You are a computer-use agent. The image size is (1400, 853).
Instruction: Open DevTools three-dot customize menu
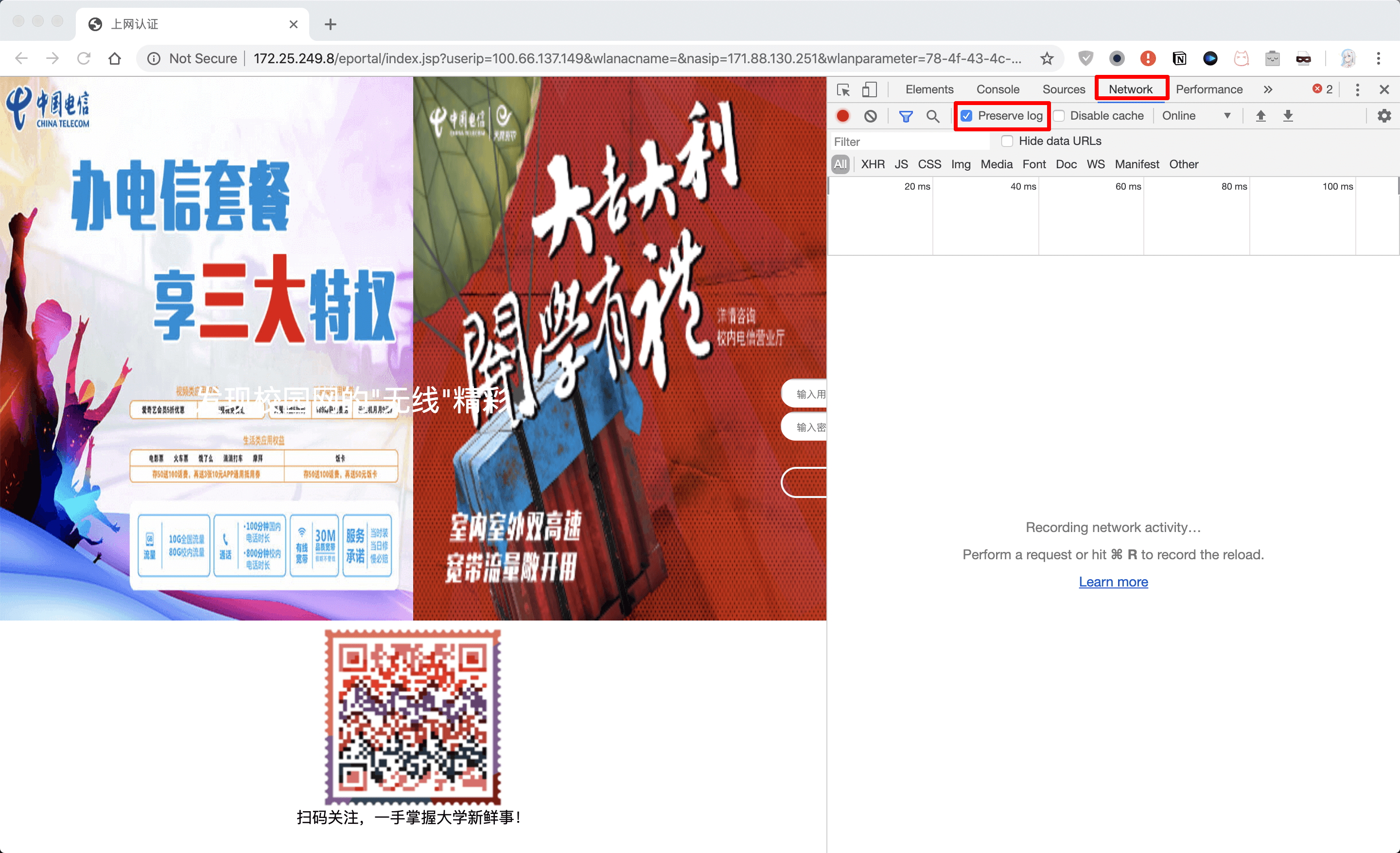coord(1357,90)
